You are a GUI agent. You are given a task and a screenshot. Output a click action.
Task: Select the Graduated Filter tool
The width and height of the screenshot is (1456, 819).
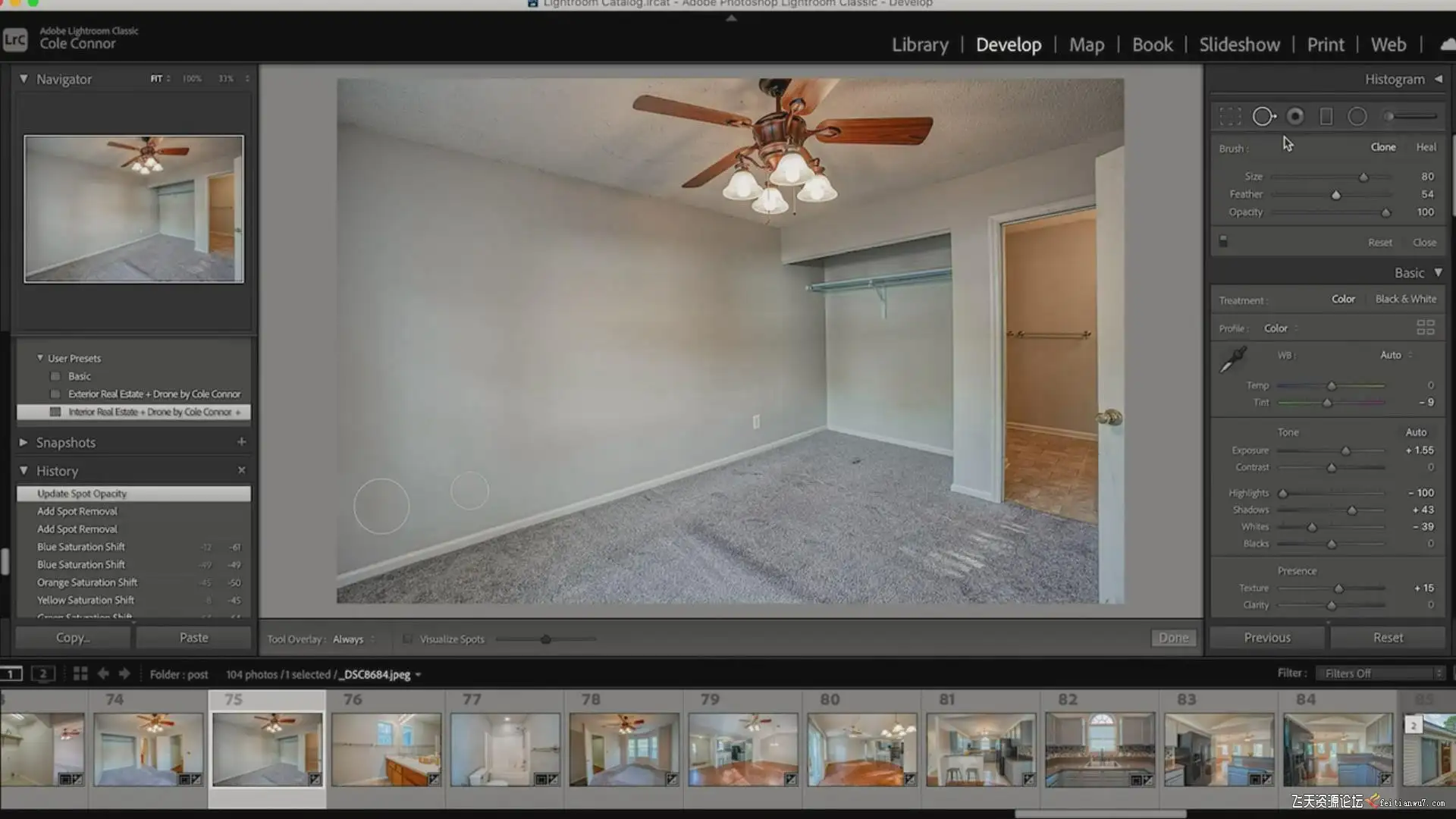(1326, 116)
